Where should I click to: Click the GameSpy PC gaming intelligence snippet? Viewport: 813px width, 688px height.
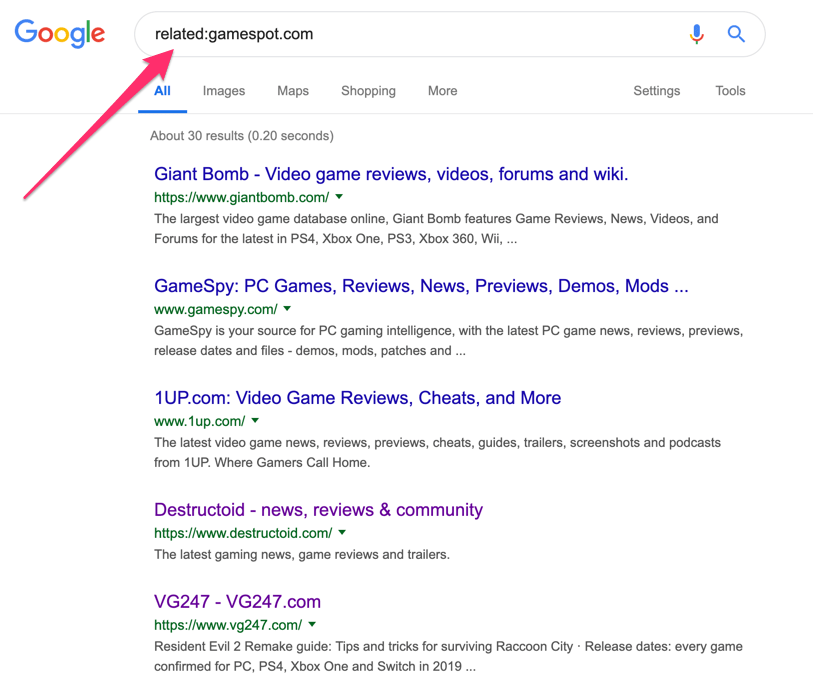[x=448, y=341]
